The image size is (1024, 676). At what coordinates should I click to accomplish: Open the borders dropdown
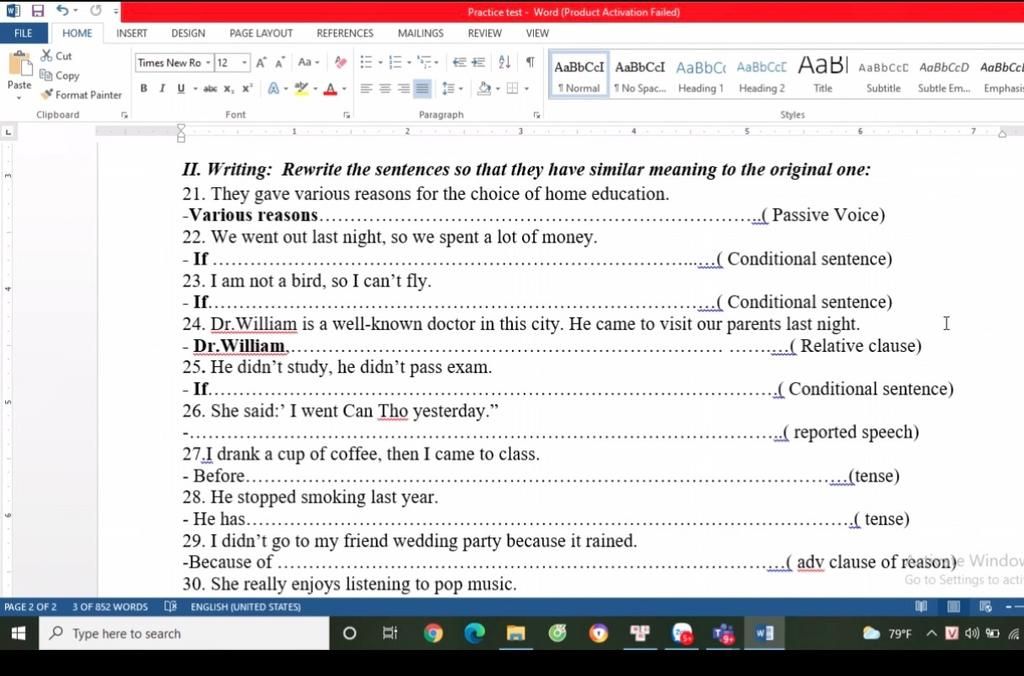526,89
